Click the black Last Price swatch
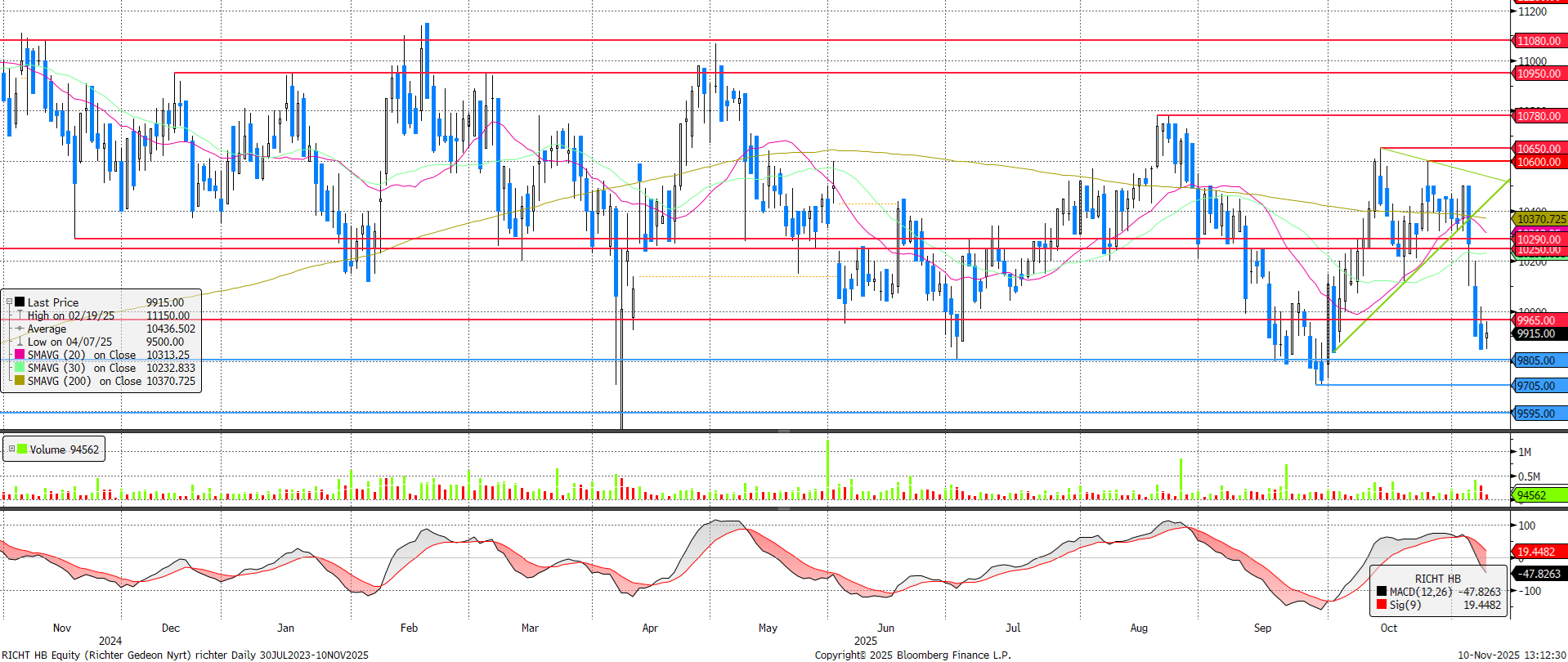 tap(20, 302)
